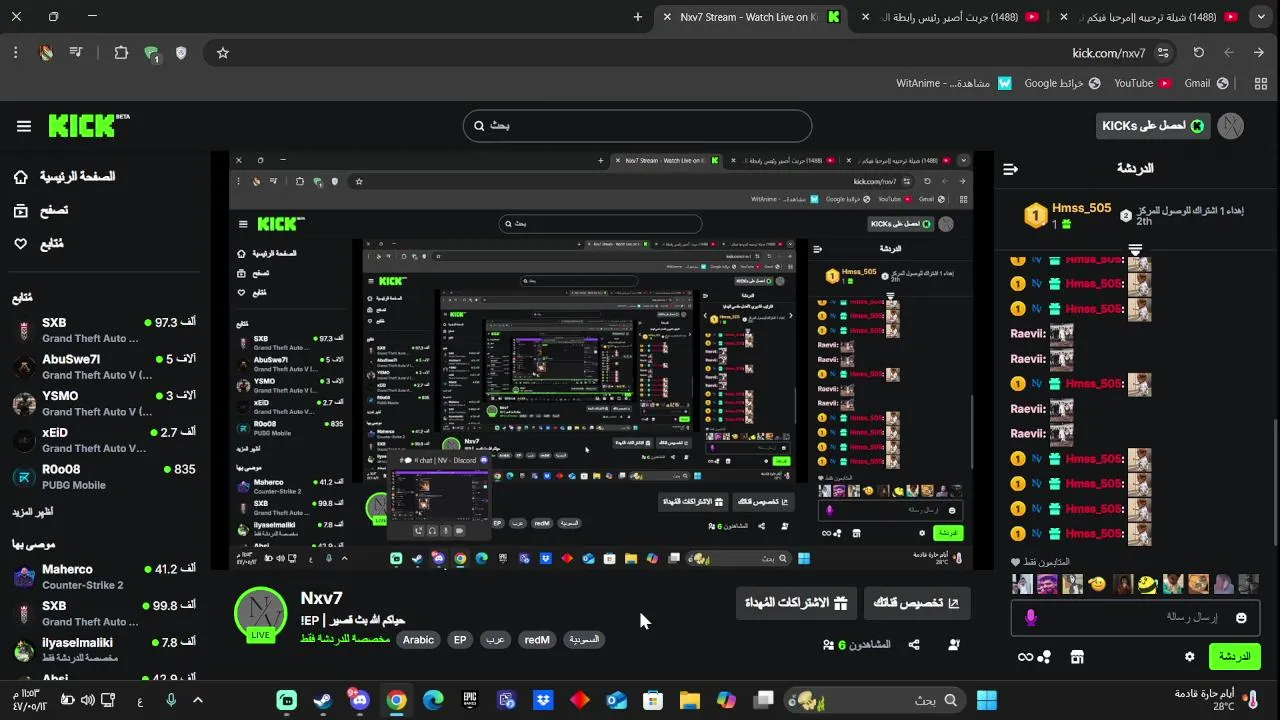
Task: Focus the إرسال رسالة chat message field
Action: pos(1135,618)
